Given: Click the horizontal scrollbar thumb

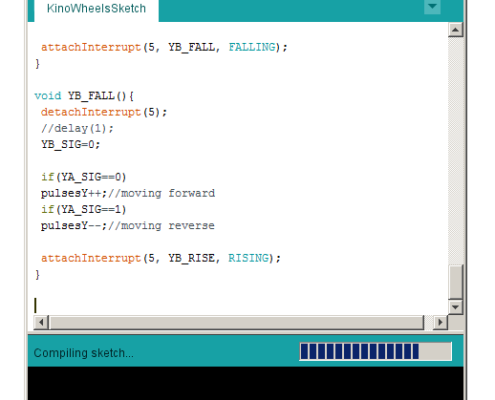Looking at the screenshot, I should pyautogui.click(x=236, y=322).
